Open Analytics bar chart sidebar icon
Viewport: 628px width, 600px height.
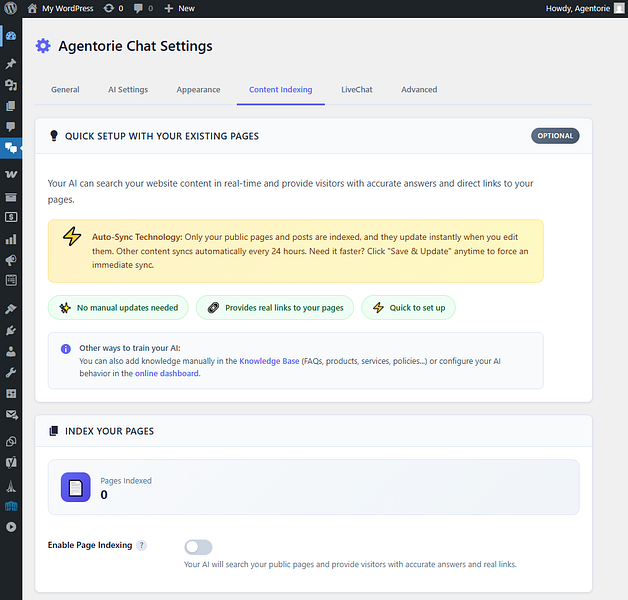tap(11, 240)
